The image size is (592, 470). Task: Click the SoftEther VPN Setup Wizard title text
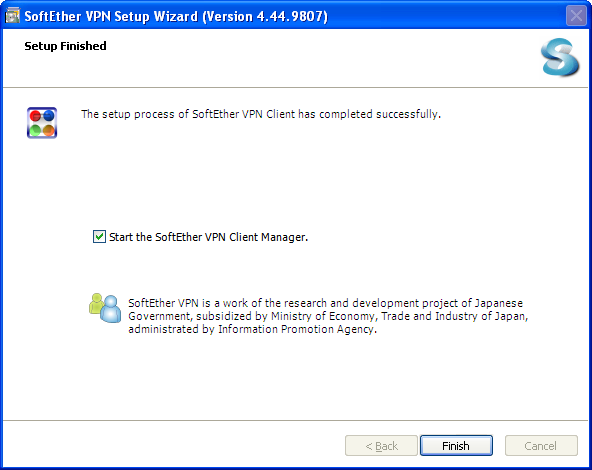[x=111, y=16]
